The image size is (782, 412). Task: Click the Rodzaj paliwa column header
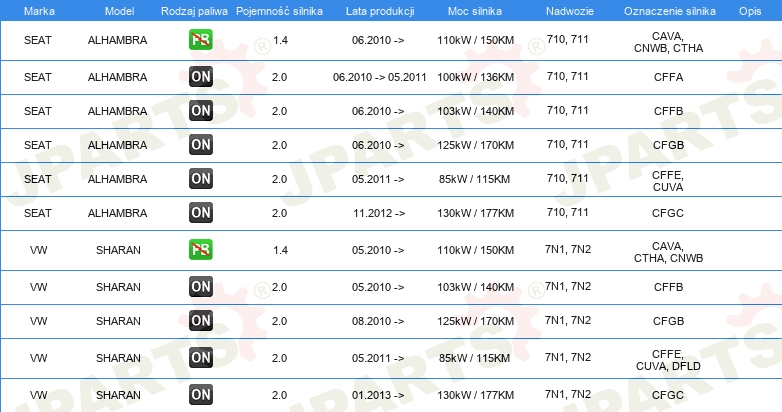tap(194, 11)
